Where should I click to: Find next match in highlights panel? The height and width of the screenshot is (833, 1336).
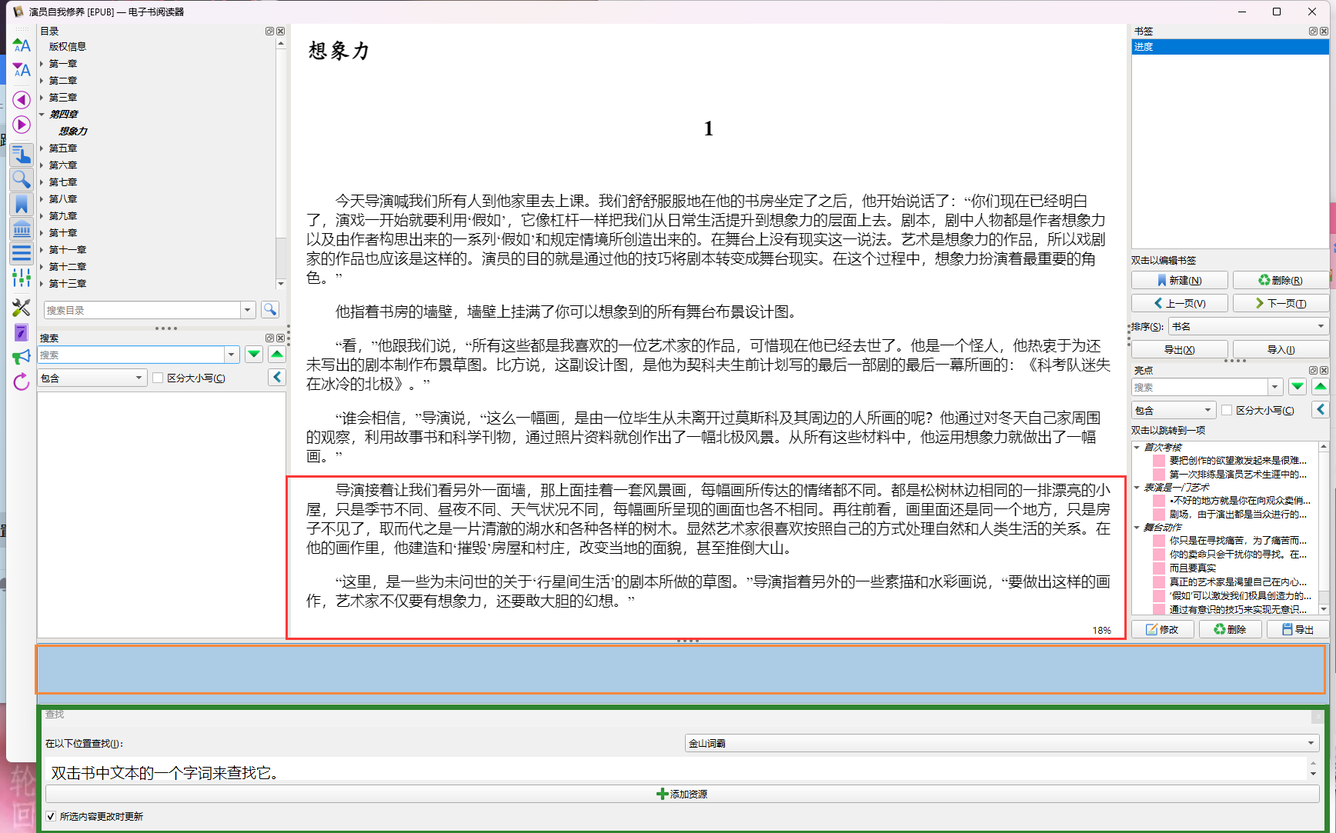click(1297, 386)
